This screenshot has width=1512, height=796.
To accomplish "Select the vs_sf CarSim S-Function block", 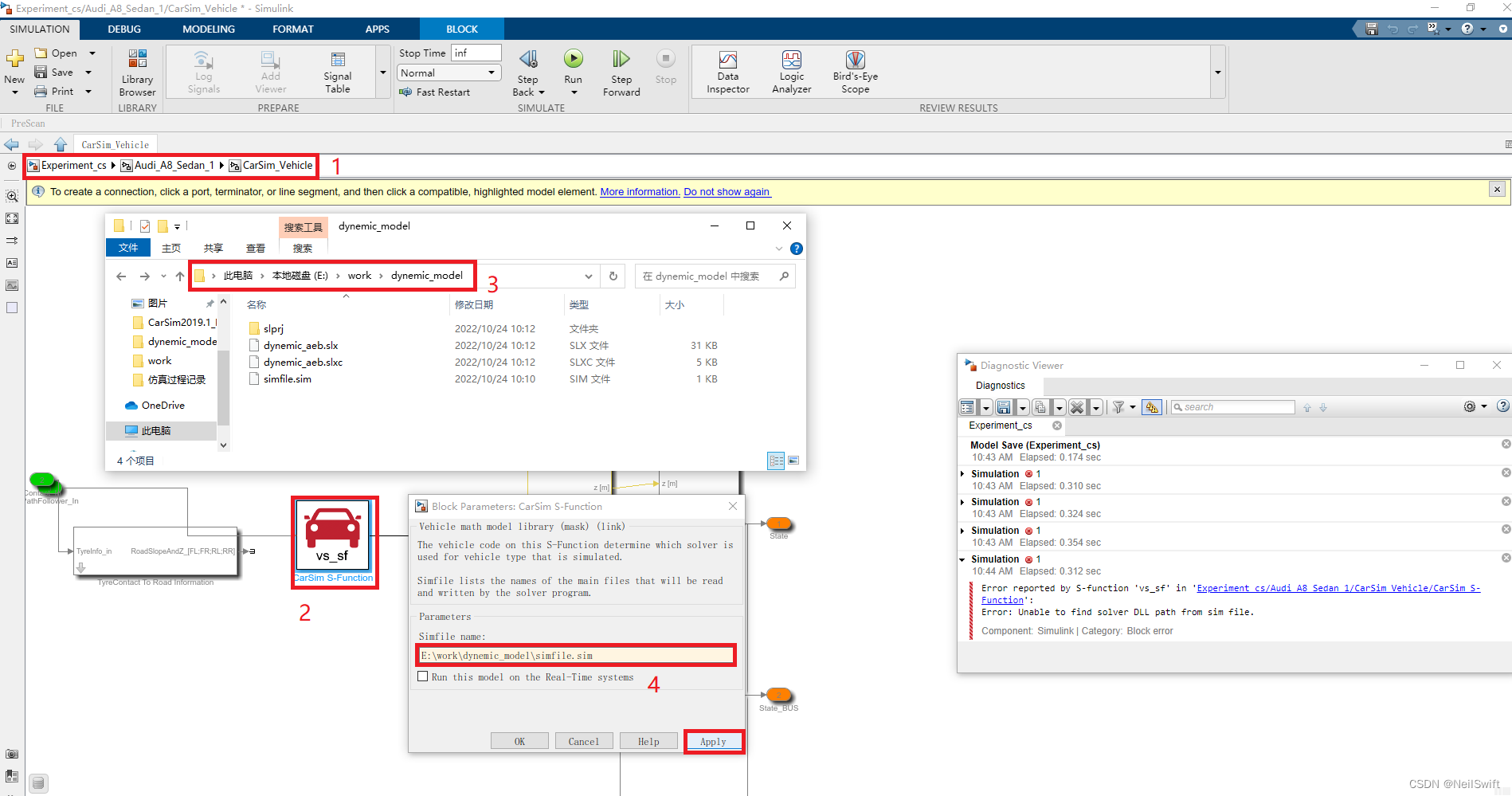I will 333,534.
